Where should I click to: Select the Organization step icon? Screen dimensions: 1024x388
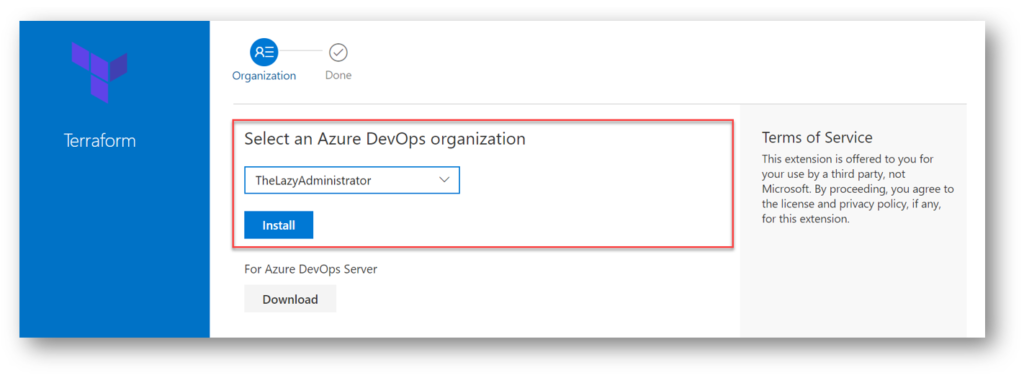[264, 52]
